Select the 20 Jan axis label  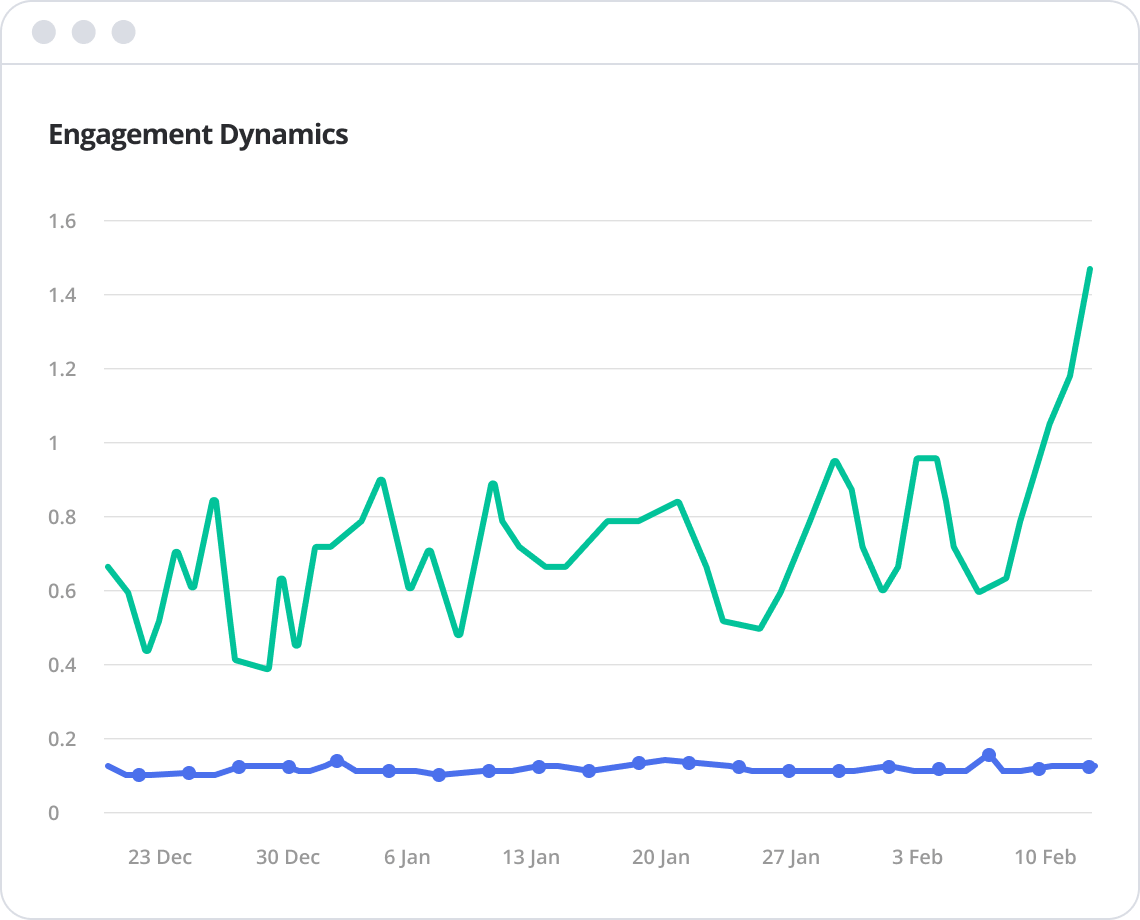coord(661,857)
